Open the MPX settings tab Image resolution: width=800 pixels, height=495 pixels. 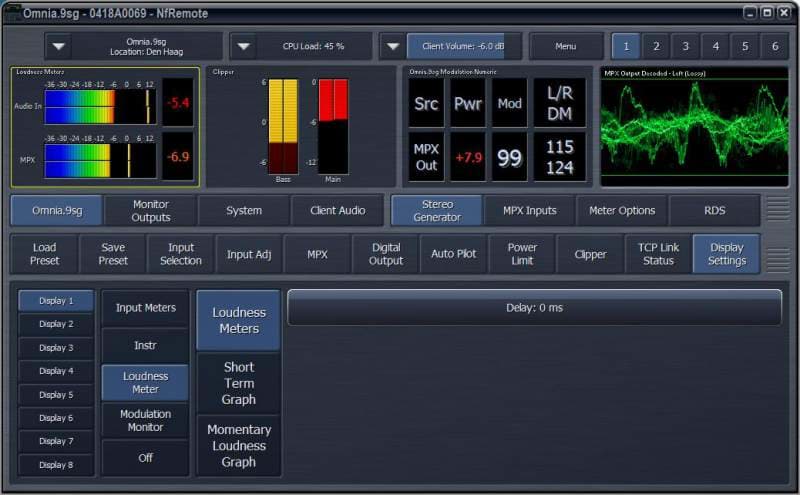(x=317, y=254)
